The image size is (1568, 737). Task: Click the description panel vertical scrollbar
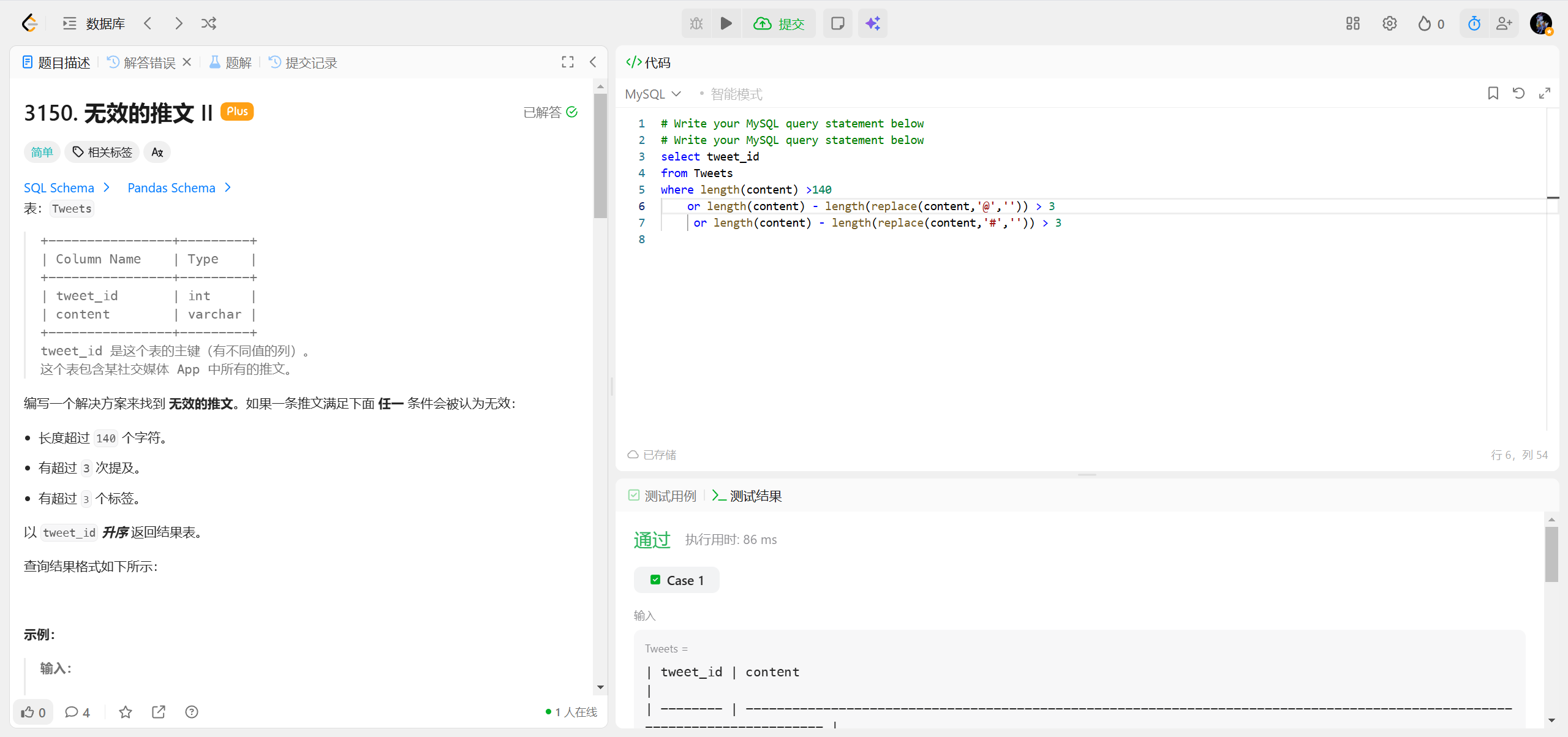click(600, 156)
